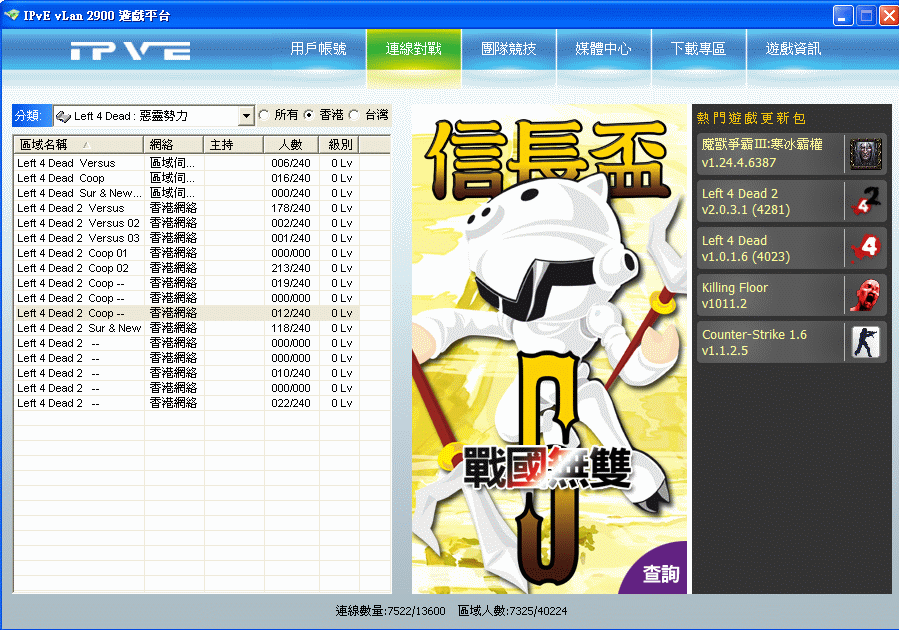899x630 pixels.
Task: Click 連線數量:7522/13600 status text
Action: [x=390, y=611]
